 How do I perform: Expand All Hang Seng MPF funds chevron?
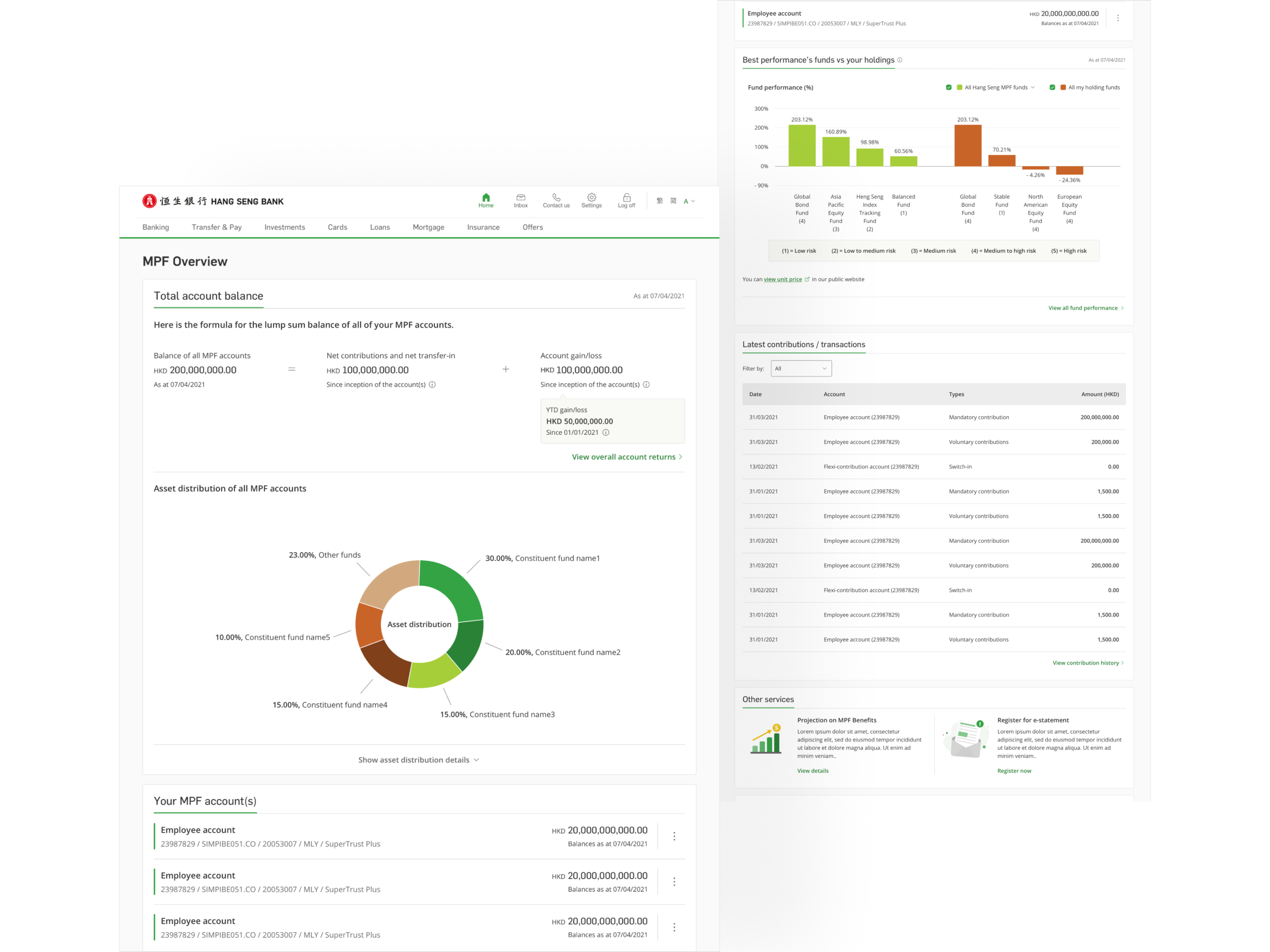(1033, 88)
